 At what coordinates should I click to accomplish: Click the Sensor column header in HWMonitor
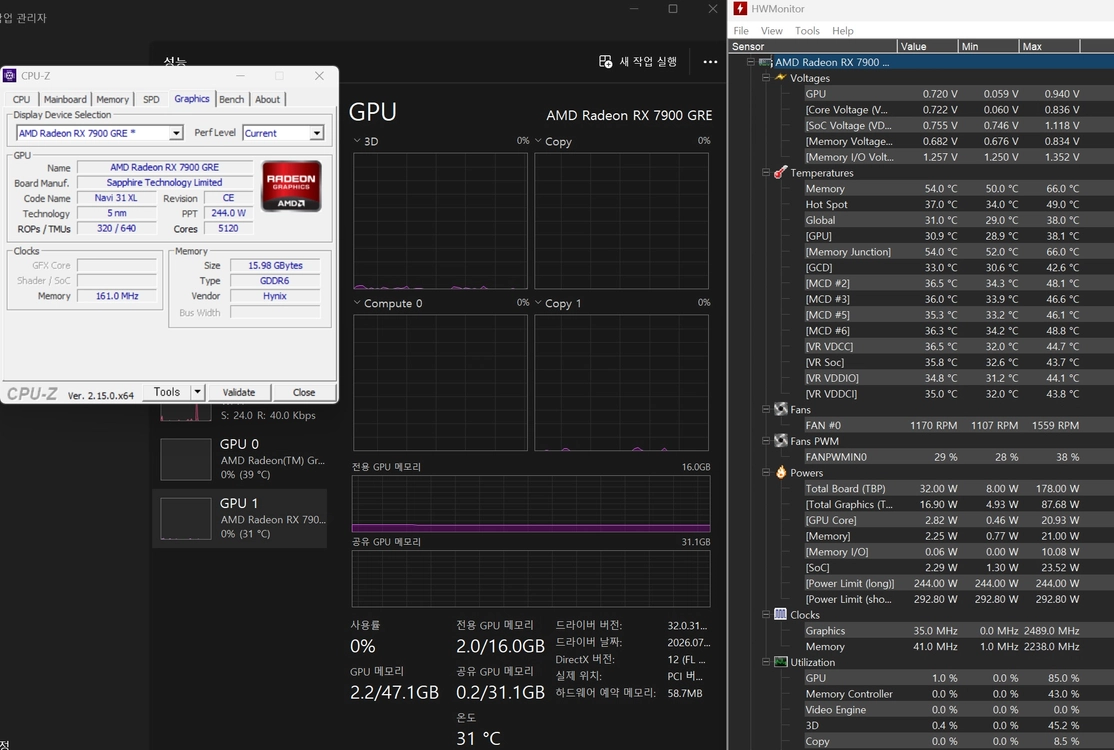813,46
